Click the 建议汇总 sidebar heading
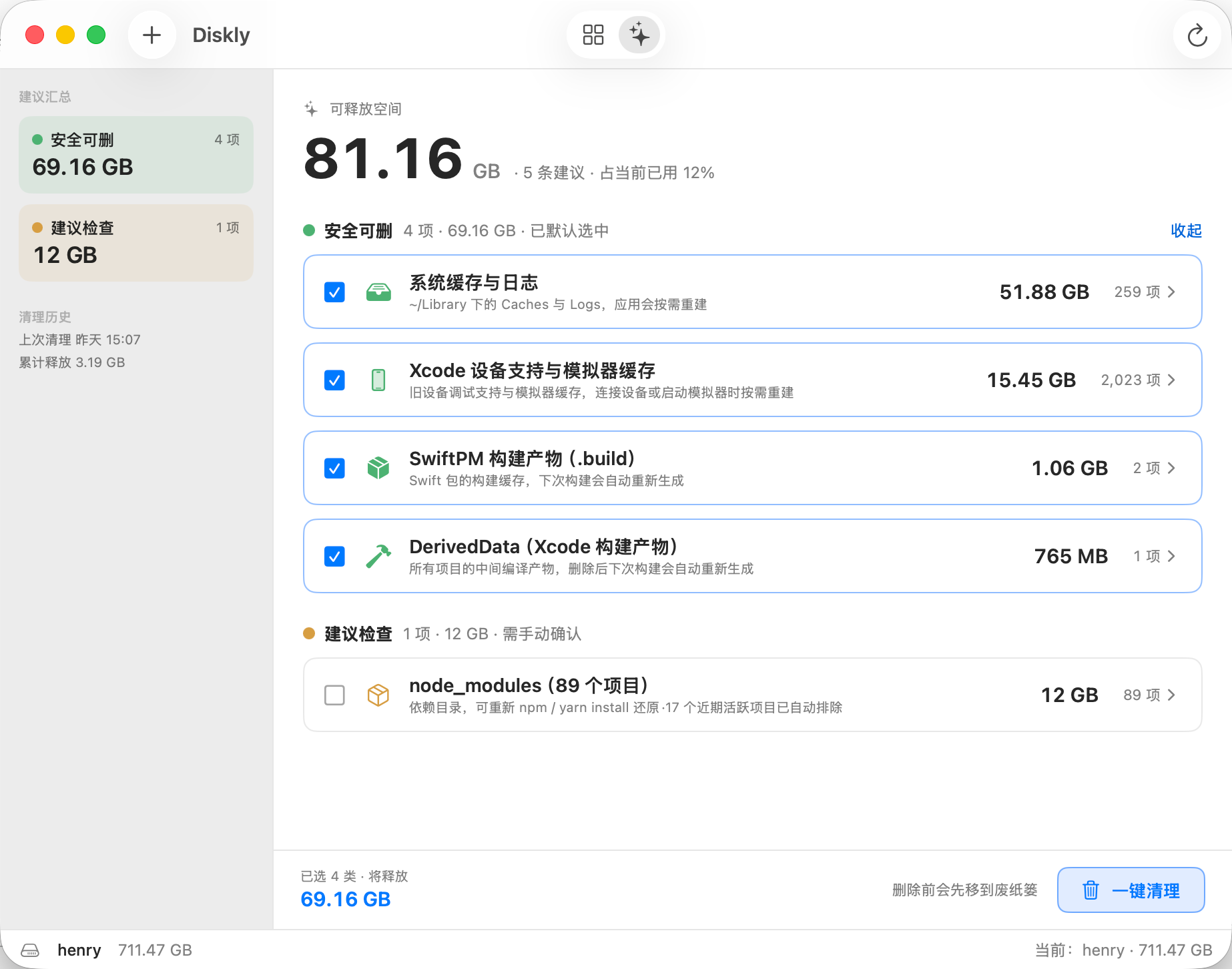This screenshot has width=1232, height=969. 45,97
